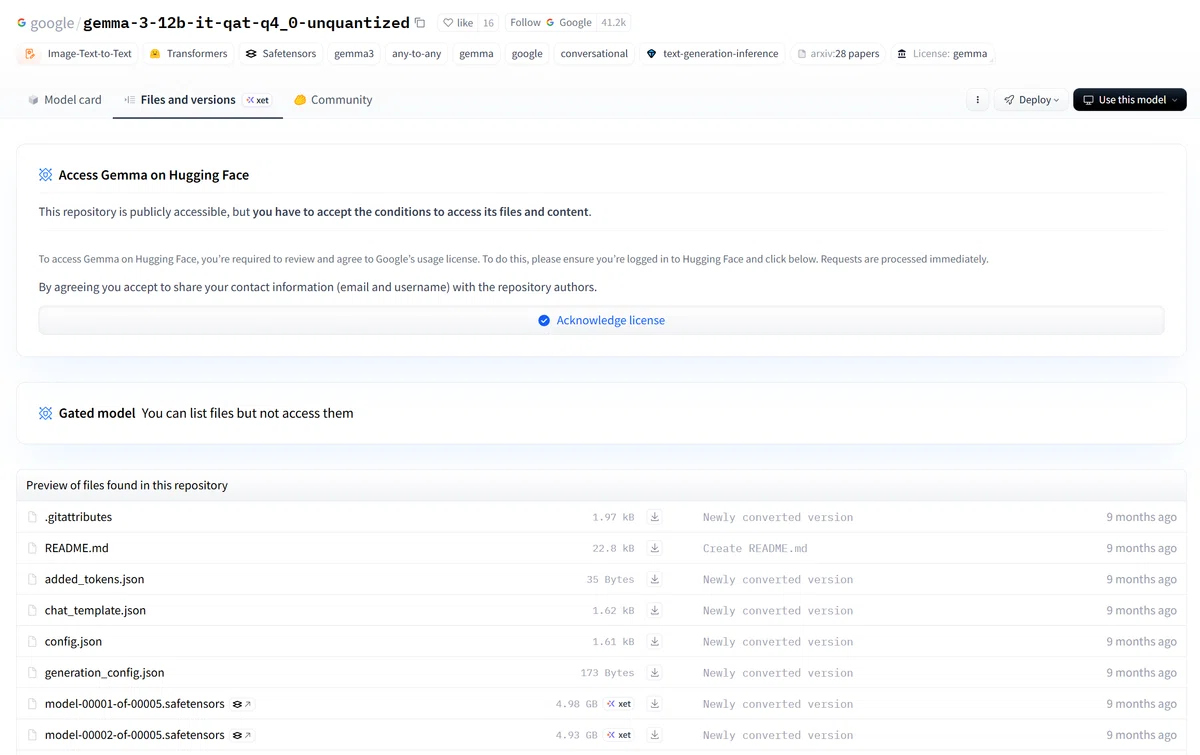Click file icon next to config.json
1200x755 pixels.
33,641
